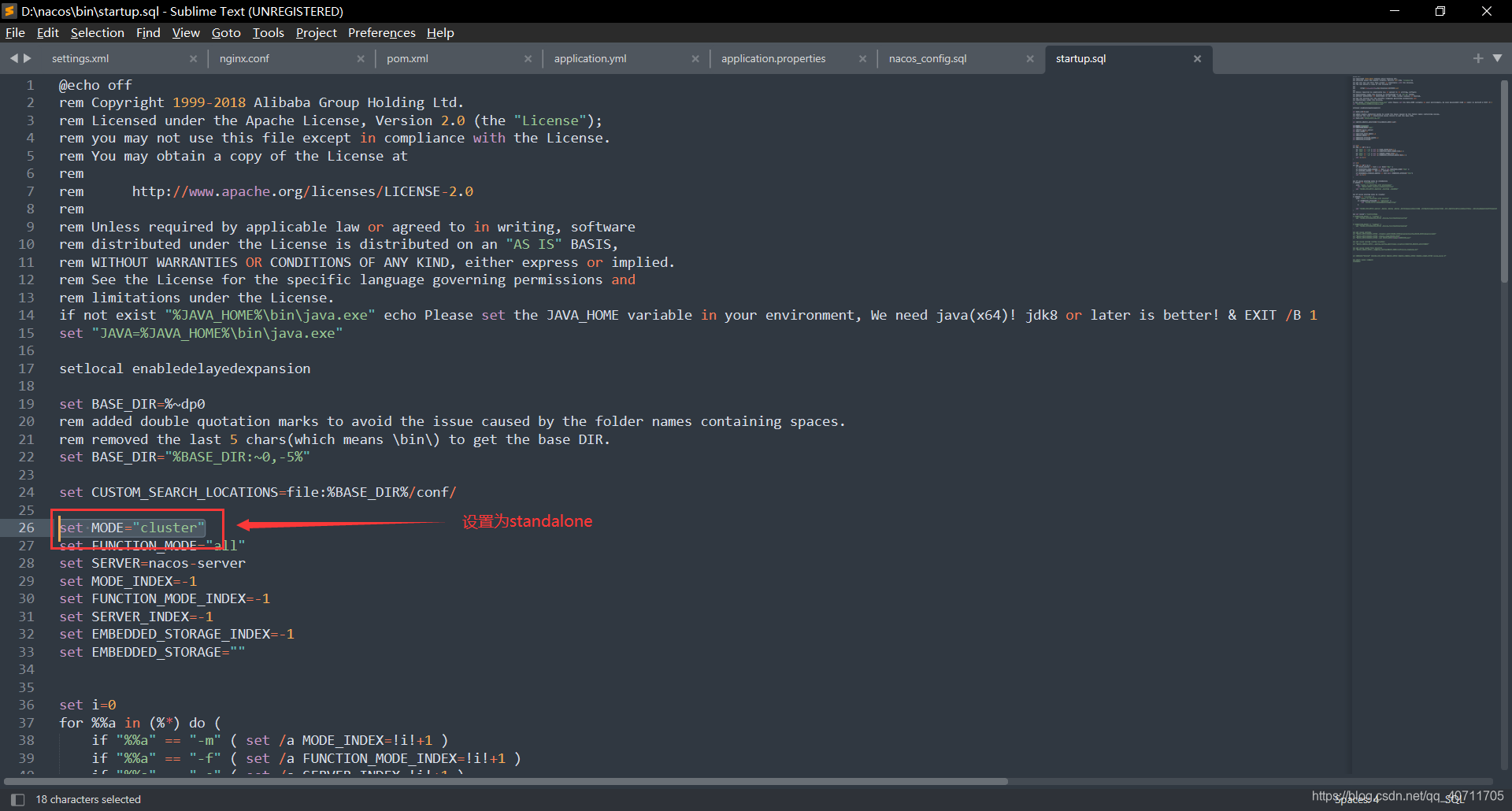The width and height of the screenshot is (1512, 811).
Task: Click the back navigation arrow
Action: (13, 57)
